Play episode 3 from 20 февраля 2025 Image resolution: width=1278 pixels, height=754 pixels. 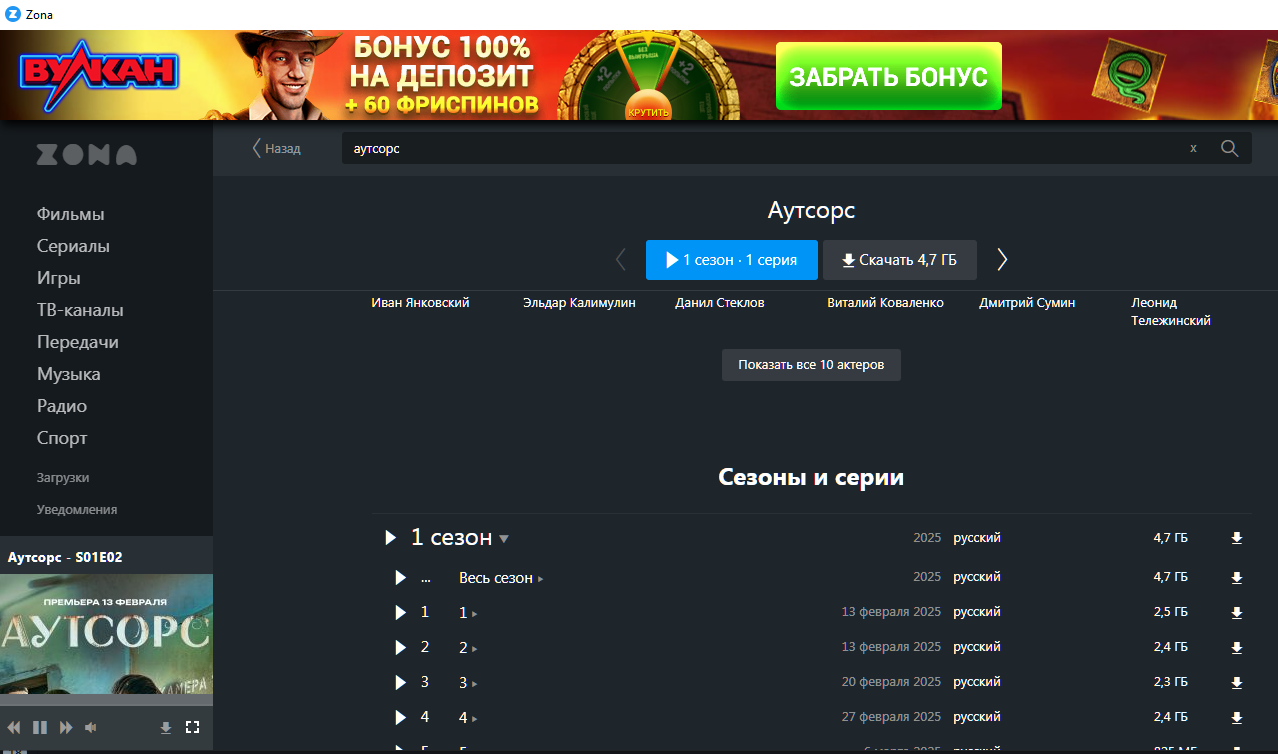[x=400, y=682]
